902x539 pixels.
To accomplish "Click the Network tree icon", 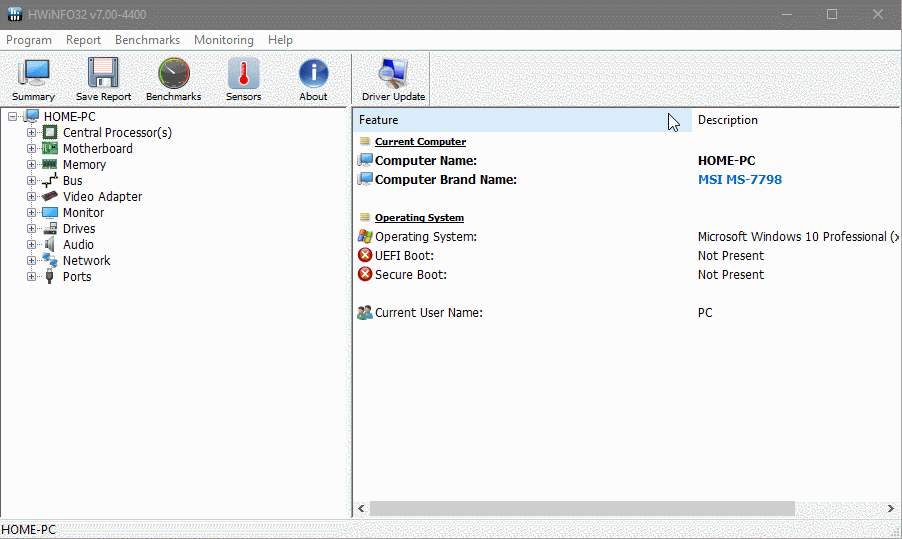I will (x=50, y=261).
